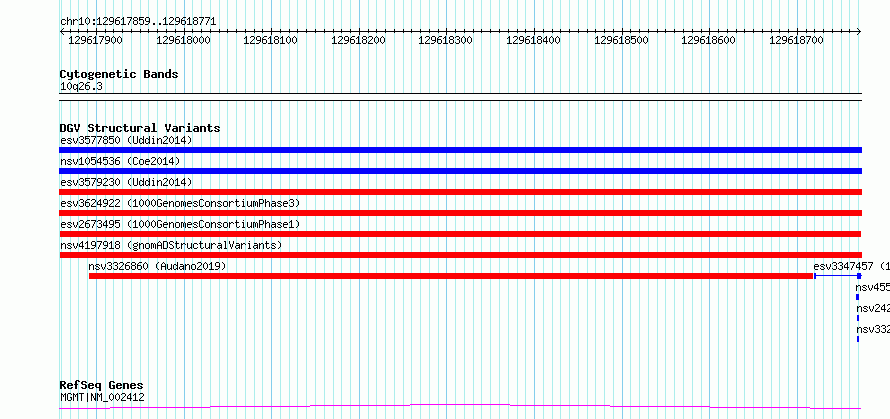Viewport: 890px width, 419px height.
Task: Open esv2673495 (1000GenomesConsortiumPhase1) label
Action: click(180, 224)
